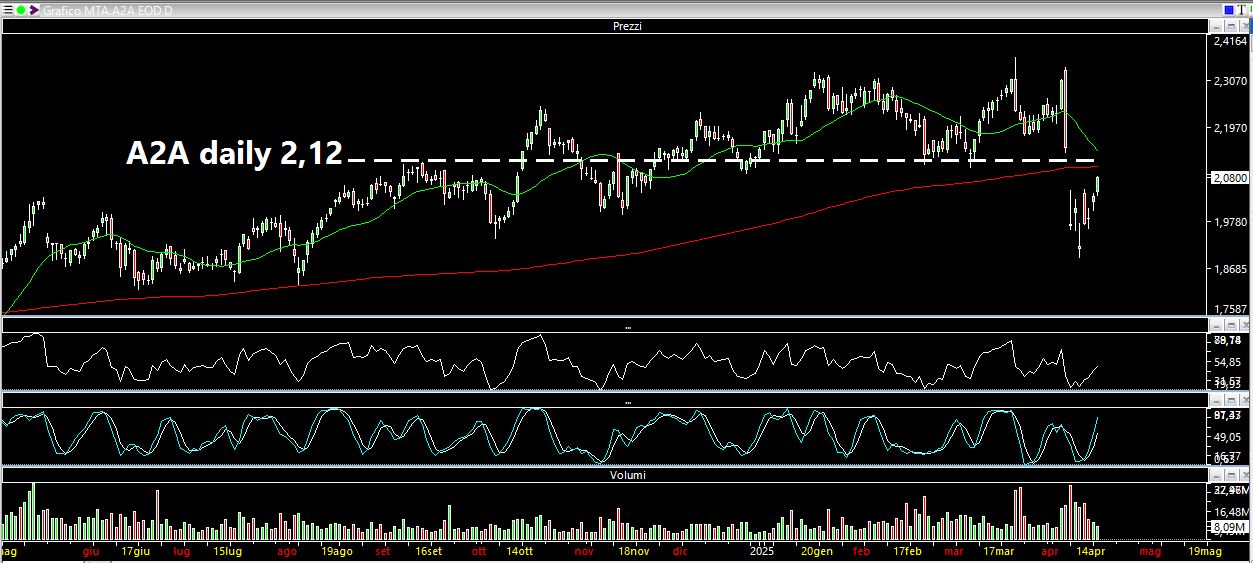Close the Prezzi price panel
This screenshot has width=1253, height=563.
(1245, 26)
